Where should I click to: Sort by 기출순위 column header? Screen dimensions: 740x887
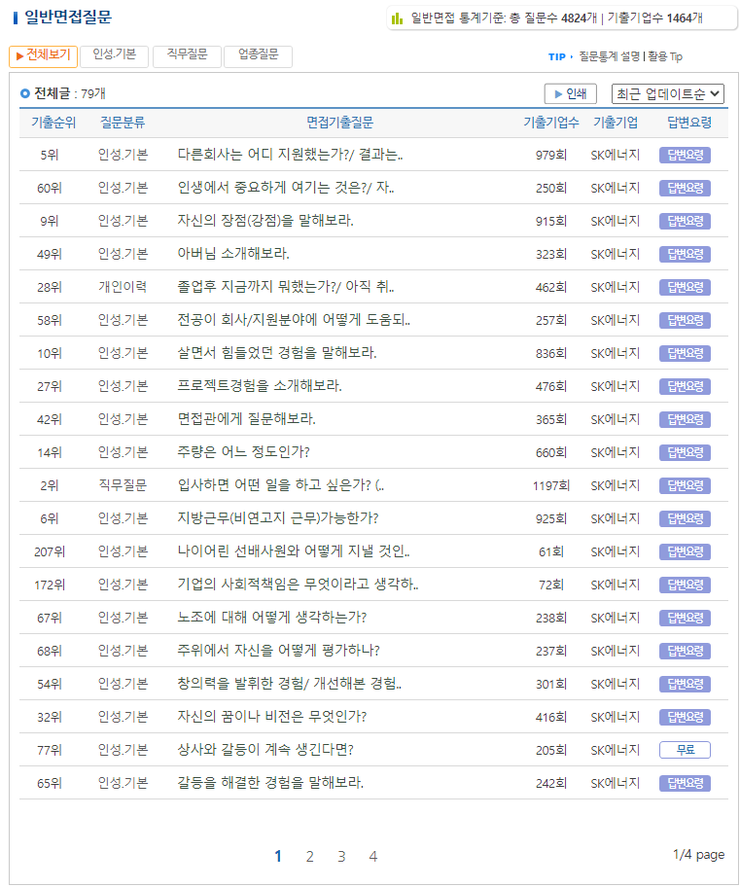click(x=53, y=123)
